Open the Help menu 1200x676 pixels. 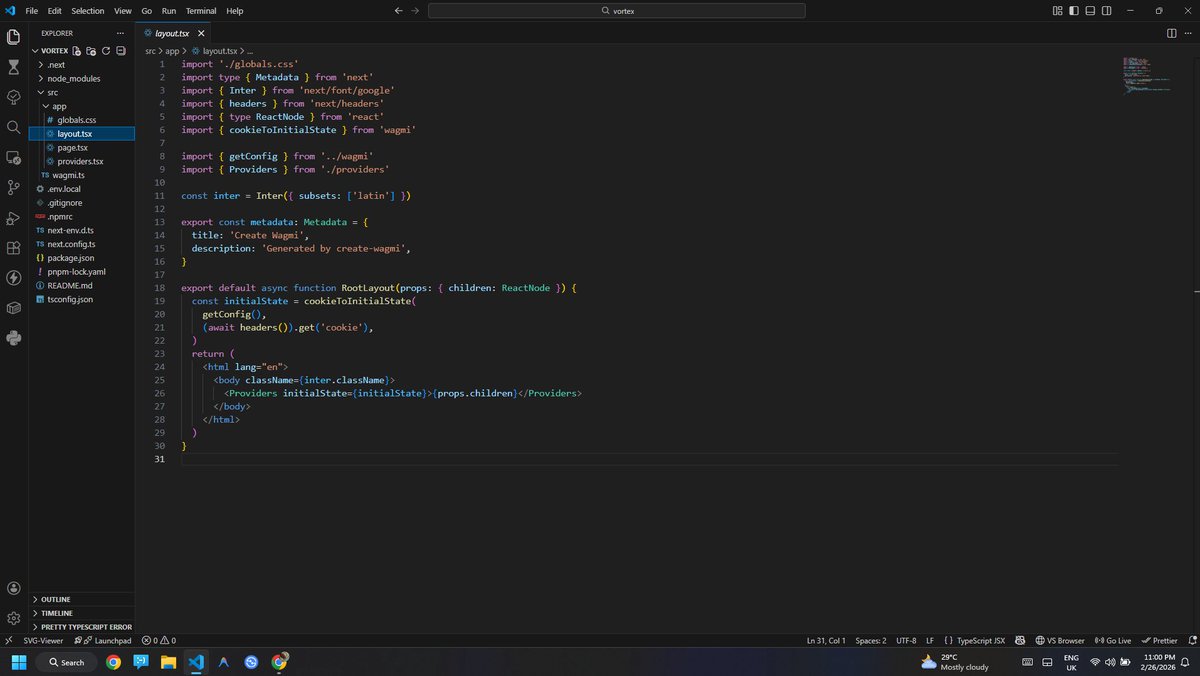[x=235, y=10]
